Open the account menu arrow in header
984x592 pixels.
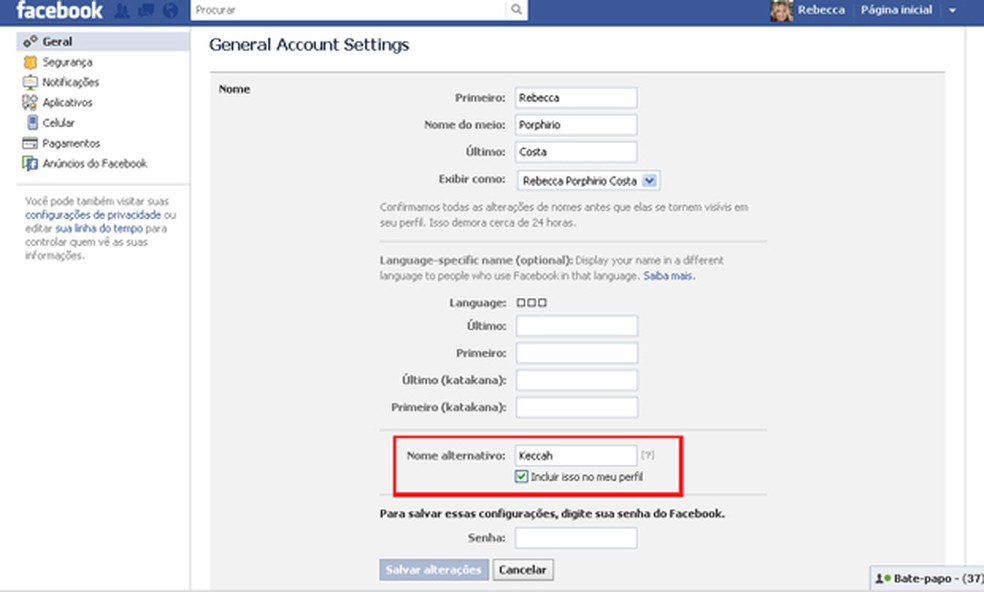[952, 11]
